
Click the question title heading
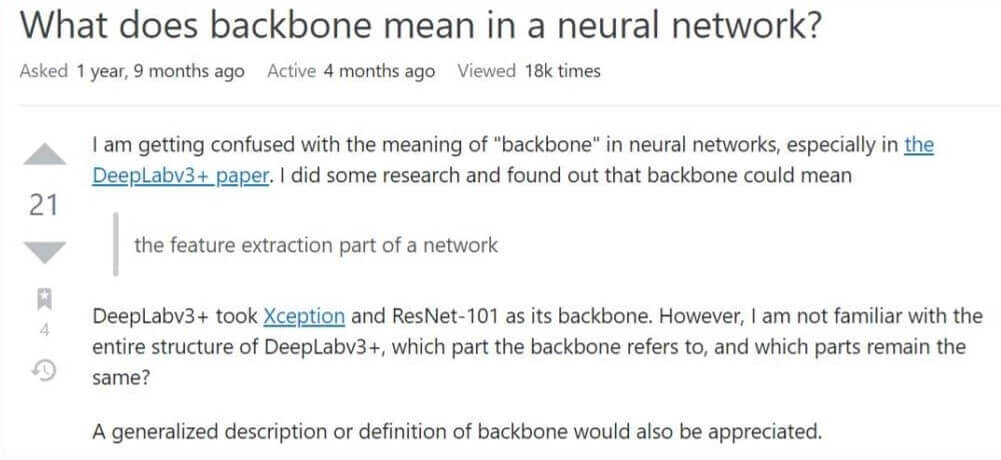tap(421, 26)
